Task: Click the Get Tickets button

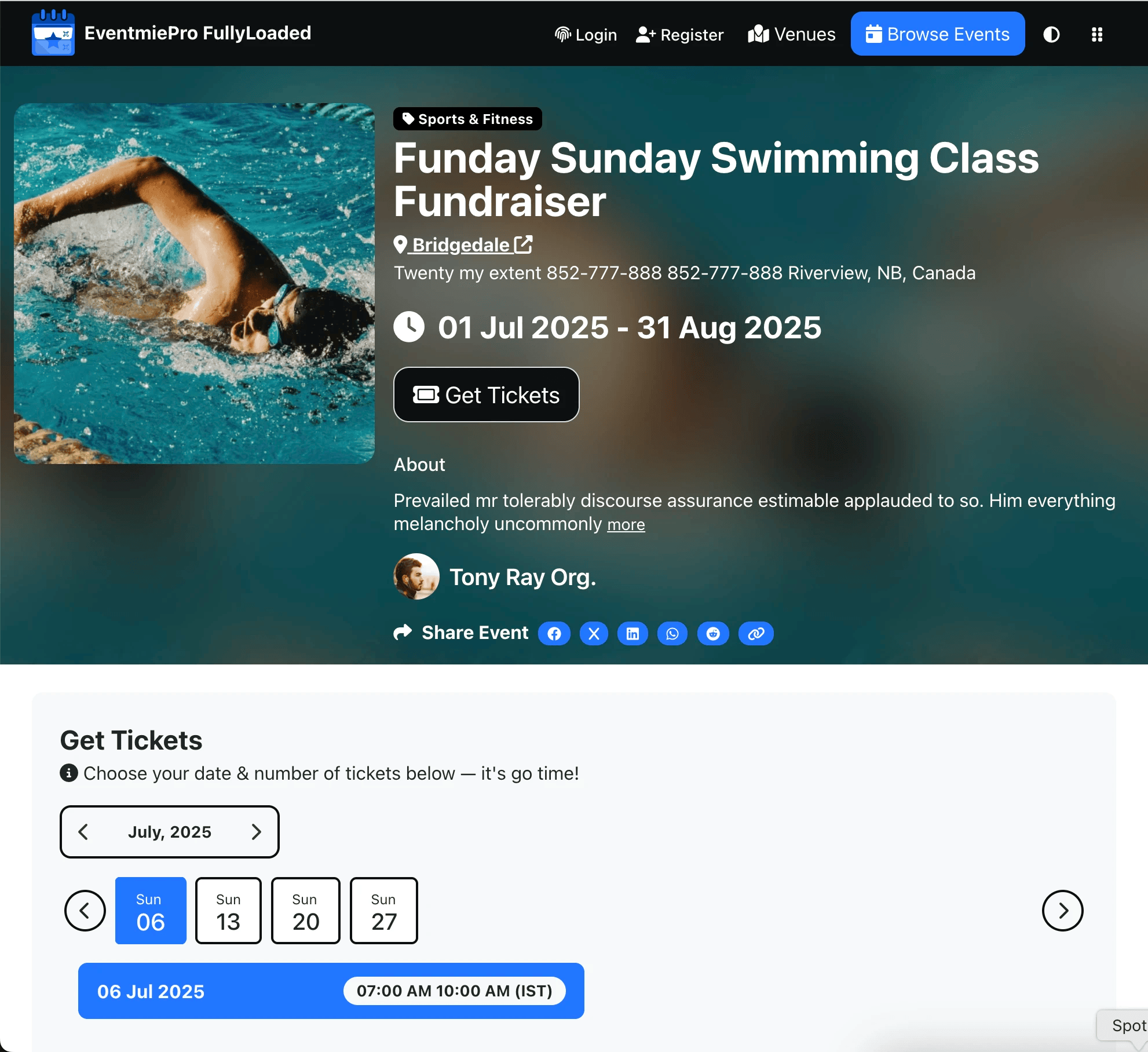Action: (x=487, y=395)
